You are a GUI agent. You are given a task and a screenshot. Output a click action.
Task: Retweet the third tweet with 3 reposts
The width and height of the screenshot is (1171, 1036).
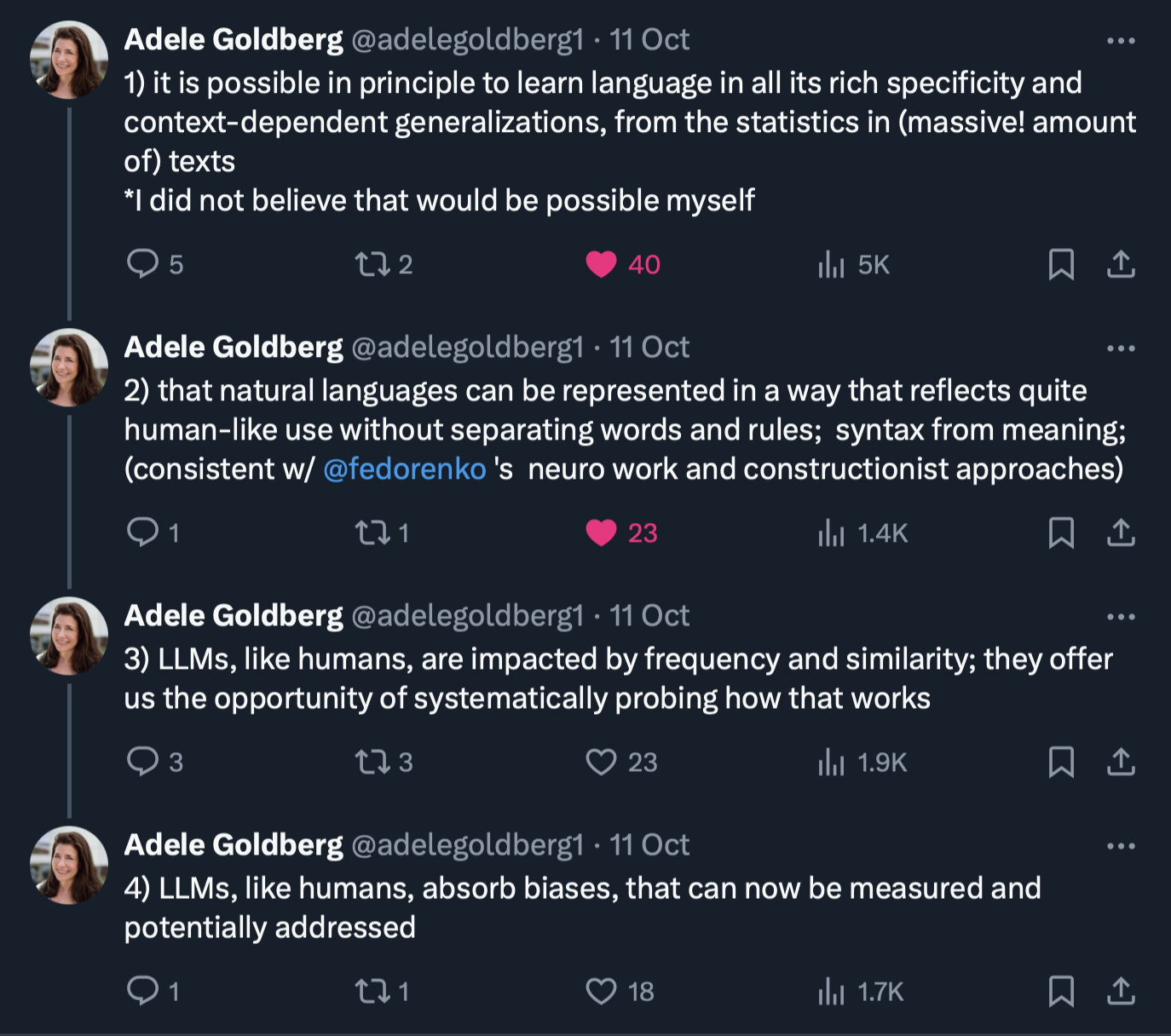point(372,762)
